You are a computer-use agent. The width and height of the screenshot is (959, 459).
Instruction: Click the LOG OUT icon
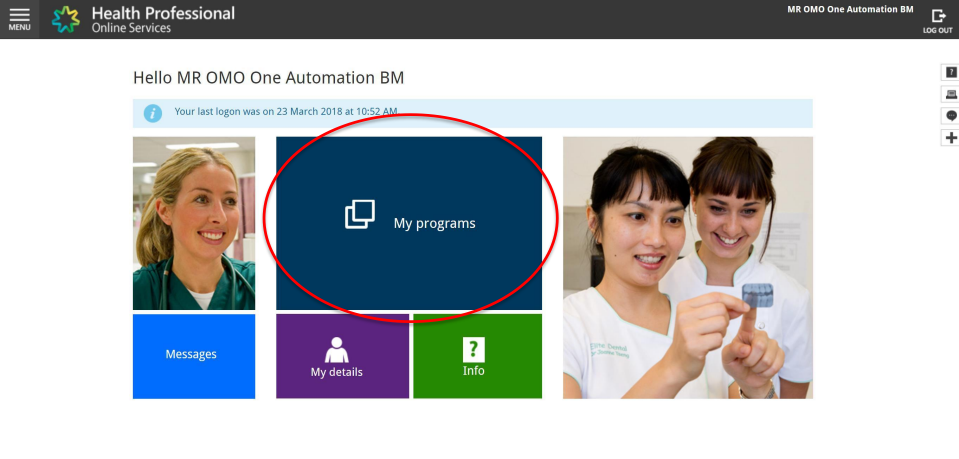click(937, 20)
